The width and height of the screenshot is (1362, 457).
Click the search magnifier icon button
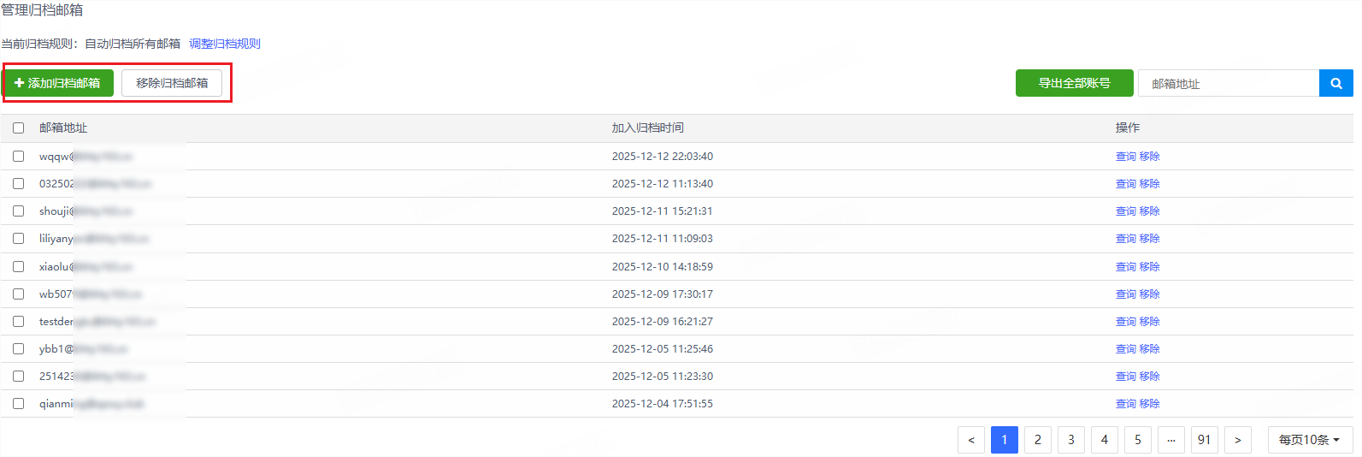pos(1336,83)
